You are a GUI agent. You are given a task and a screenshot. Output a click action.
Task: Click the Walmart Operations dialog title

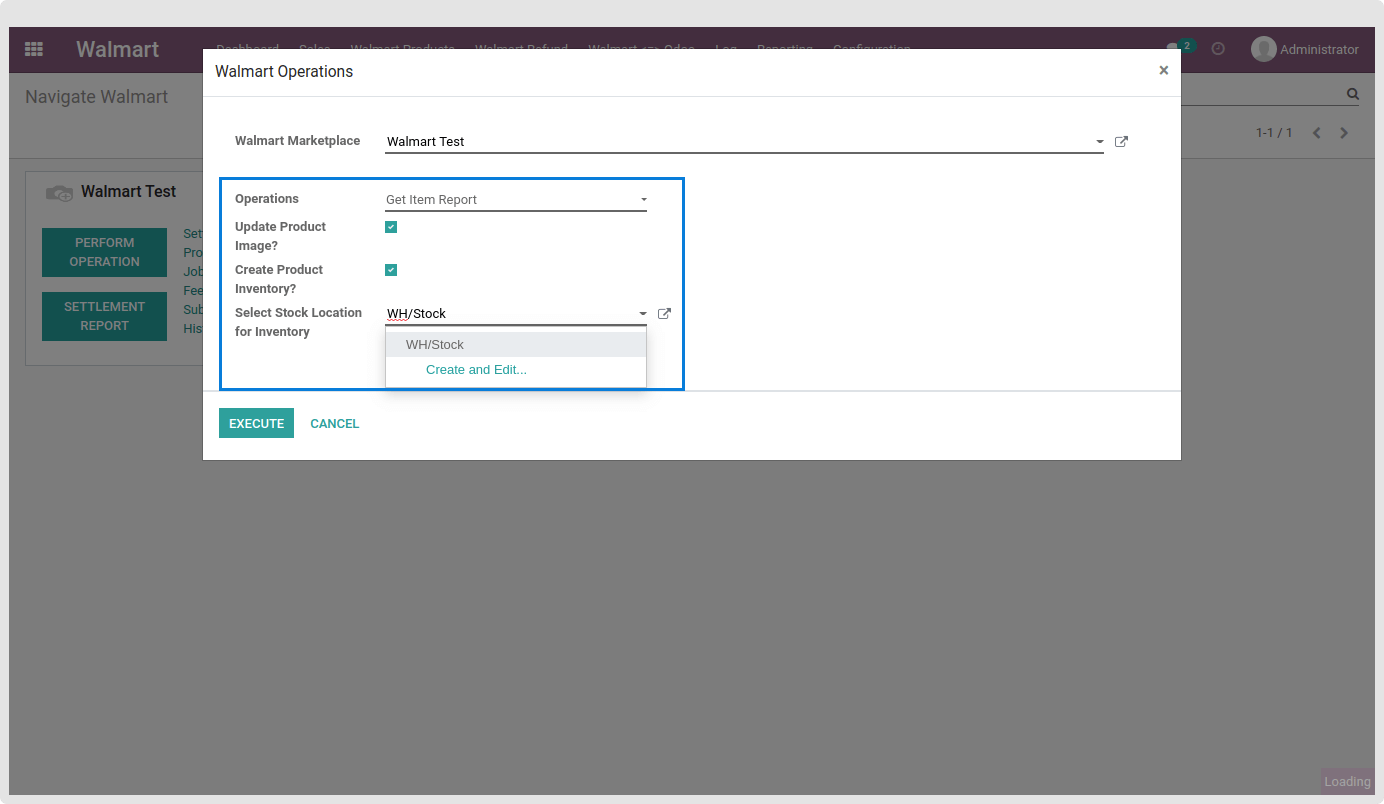tap(284, 72)
